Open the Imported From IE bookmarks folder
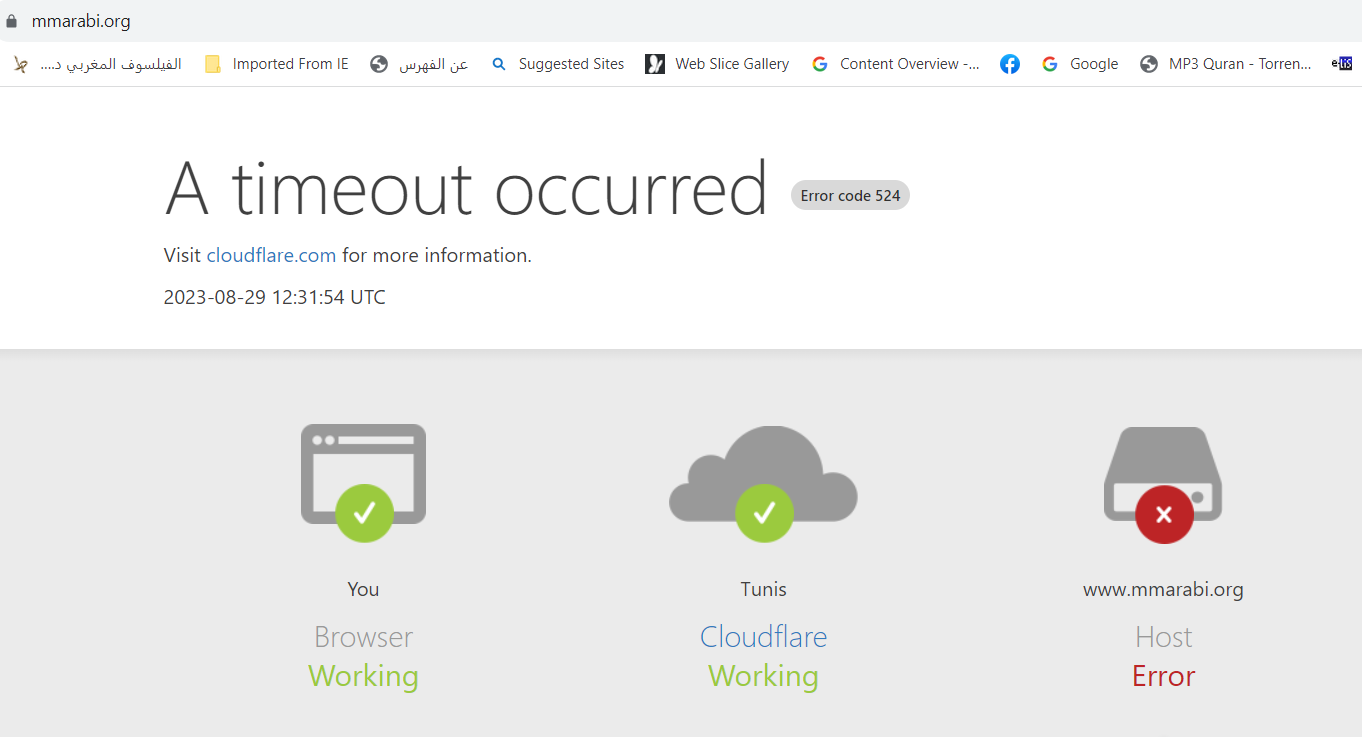The height and width of the screenshot is (737, 1362). click(277, 64)
